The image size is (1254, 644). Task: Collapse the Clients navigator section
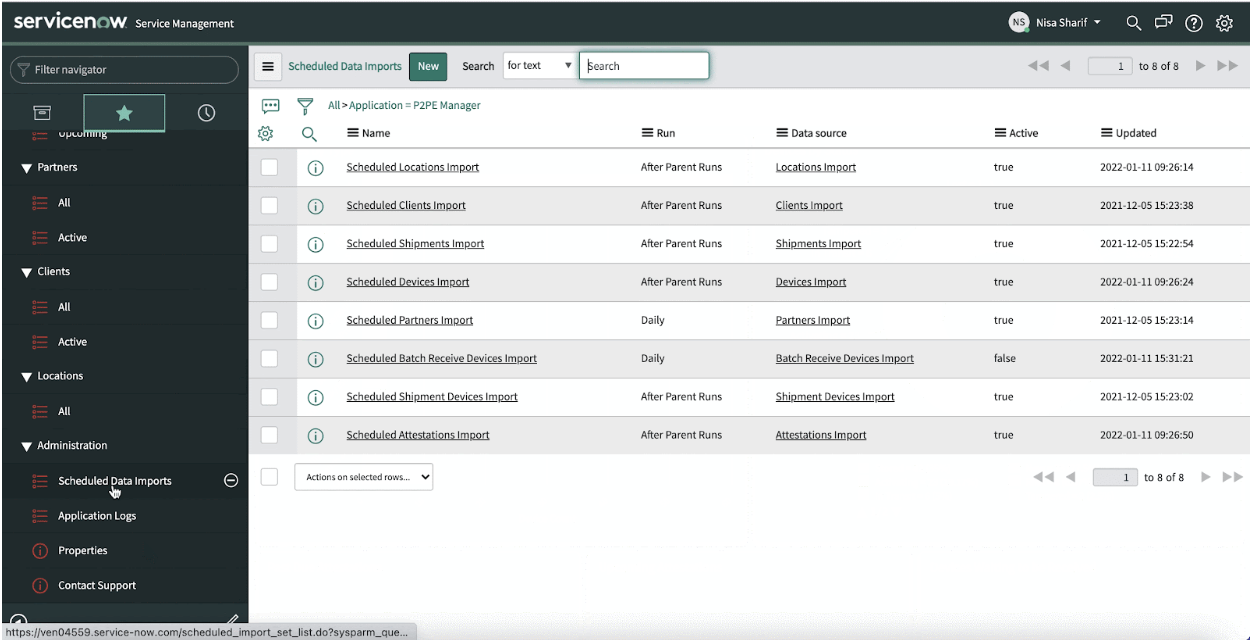pyautogui.click(x=27, y=272)
